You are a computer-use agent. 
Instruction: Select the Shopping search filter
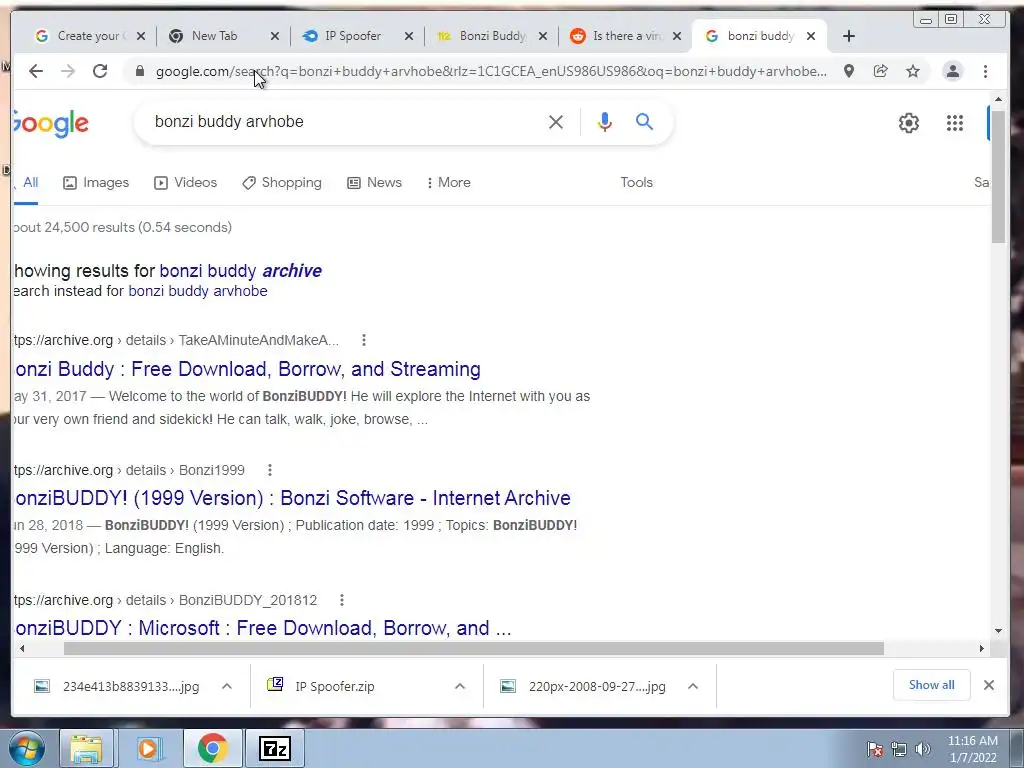(281, 182)
